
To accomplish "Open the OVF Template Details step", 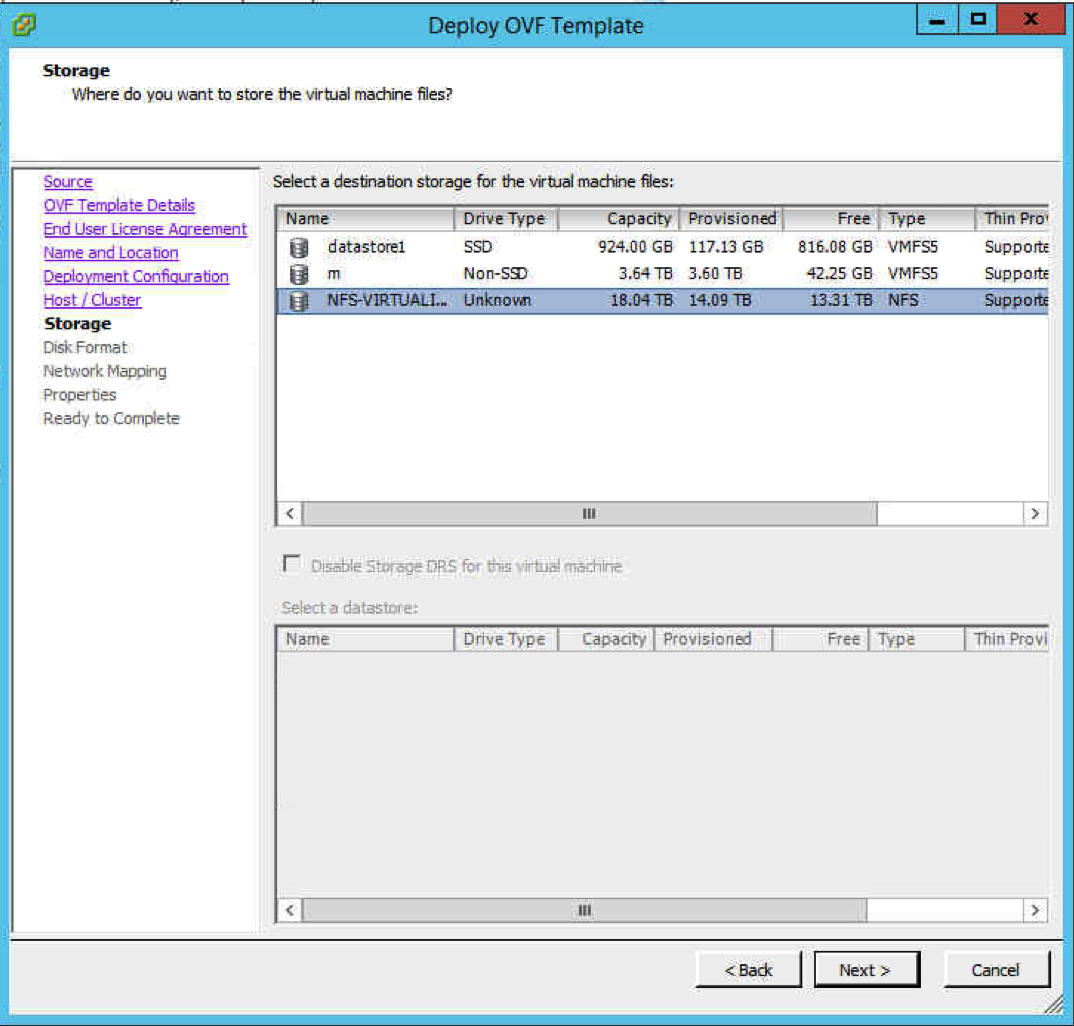I will [119, 205].
